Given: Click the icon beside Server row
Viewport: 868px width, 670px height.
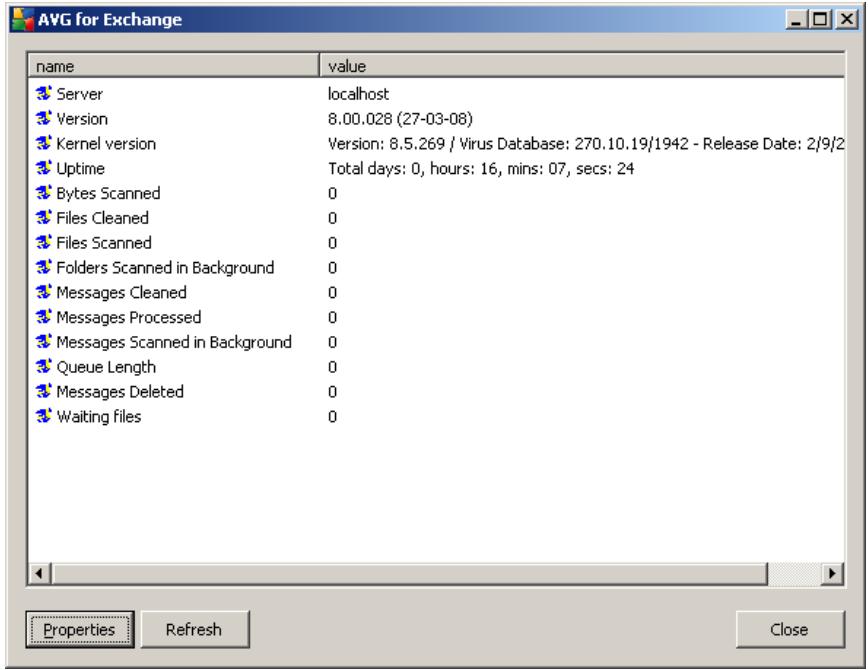Looking at the screenshot, I should 44,93.
